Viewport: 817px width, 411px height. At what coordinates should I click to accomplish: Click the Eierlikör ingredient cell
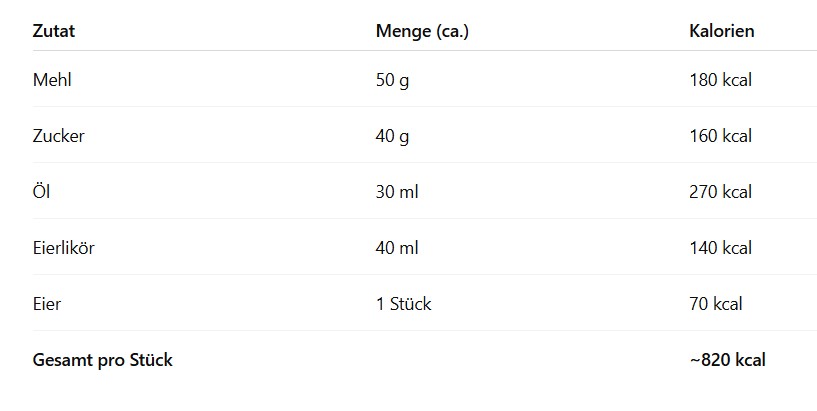pos(63,248)
